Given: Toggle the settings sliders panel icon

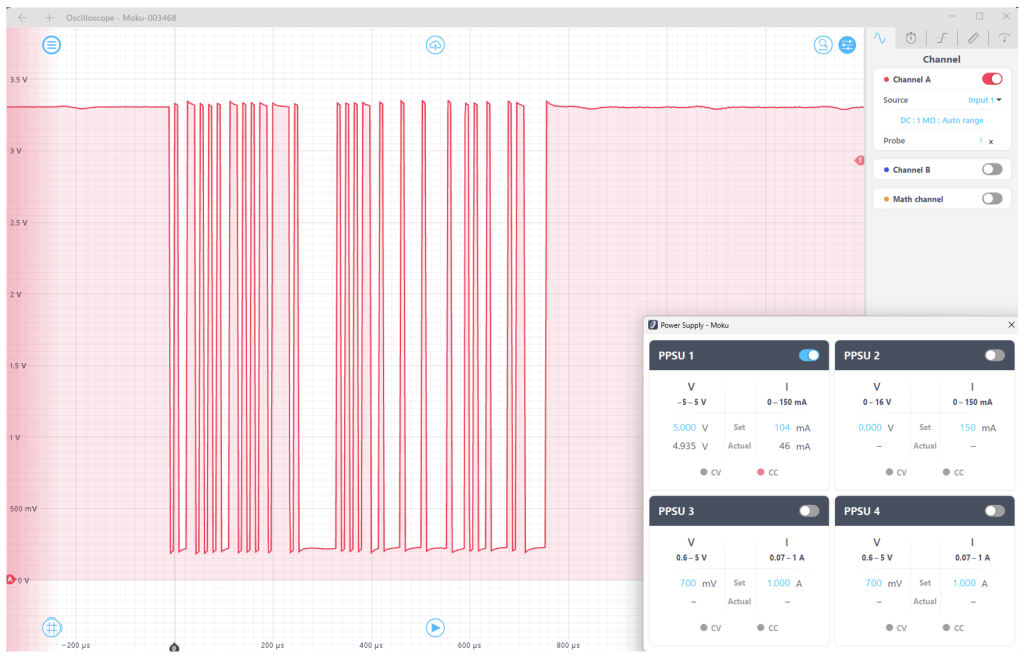Looking at the screenshot, I should [847, 45].
